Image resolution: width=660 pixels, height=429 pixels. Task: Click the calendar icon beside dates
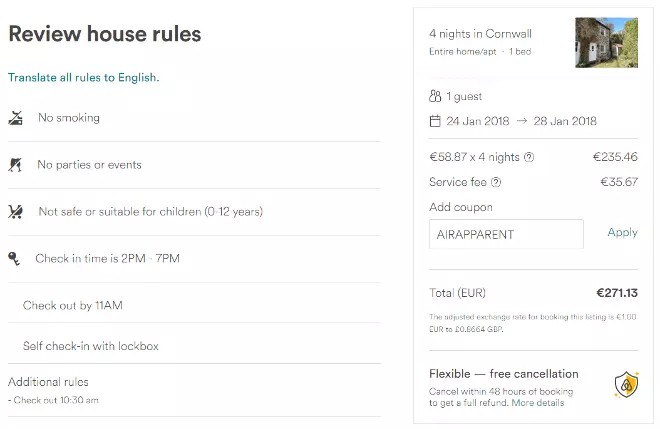point(434,121)
